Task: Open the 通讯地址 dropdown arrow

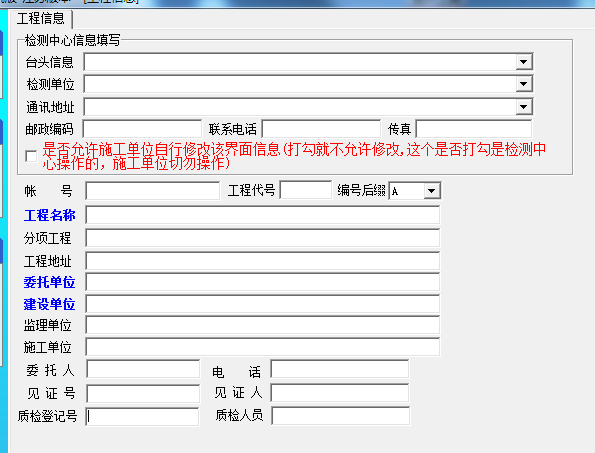Action: 524,107
